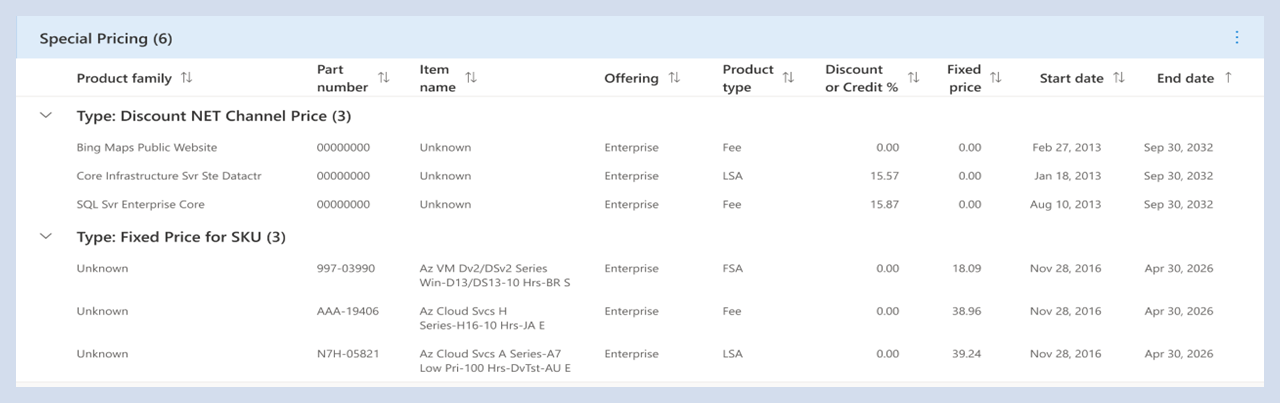Sort by Item name column icon
Image resolution: width=1280 pixels, height=403 pixels.
(471, 78)
